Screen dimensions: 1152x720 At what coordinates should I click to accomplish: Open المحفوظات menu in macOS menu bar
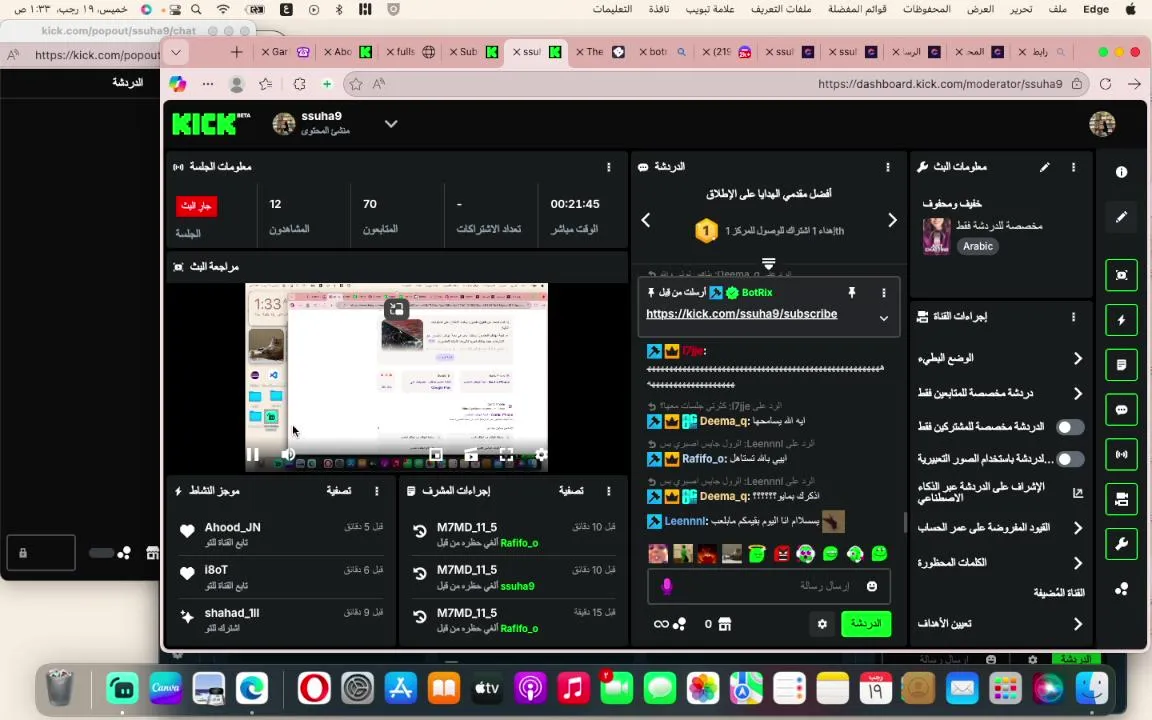point(926,9)
